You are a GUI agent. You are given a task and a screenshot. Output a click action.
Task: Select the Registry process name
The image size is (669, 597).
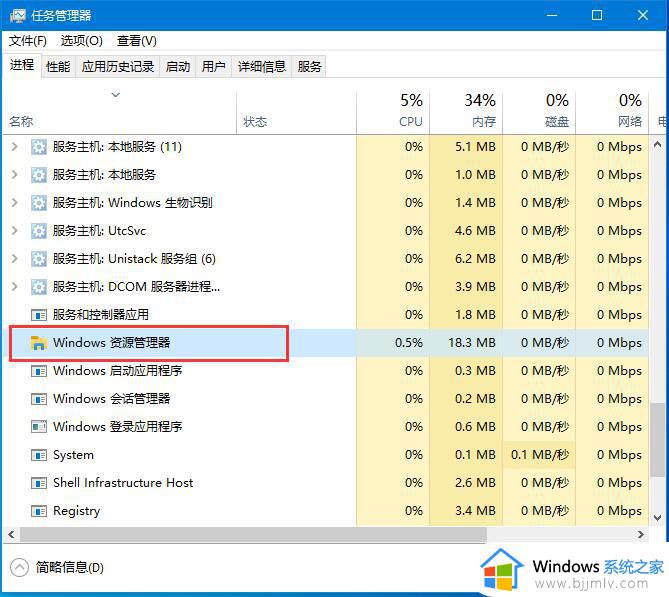76,511
